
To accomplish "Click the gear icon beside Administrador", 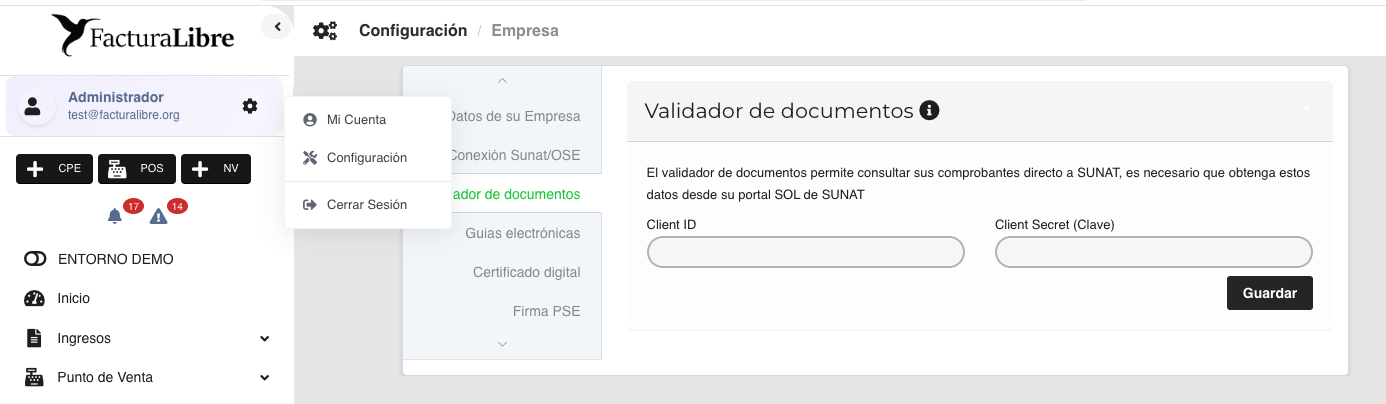I will click(x=249, y=106).
